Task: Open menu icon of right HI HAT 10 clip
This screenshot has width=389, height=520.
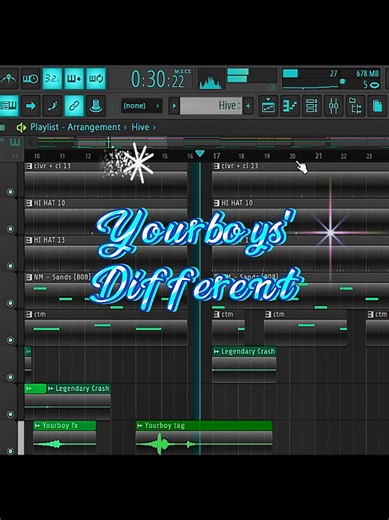Action: tap(217, 203)
